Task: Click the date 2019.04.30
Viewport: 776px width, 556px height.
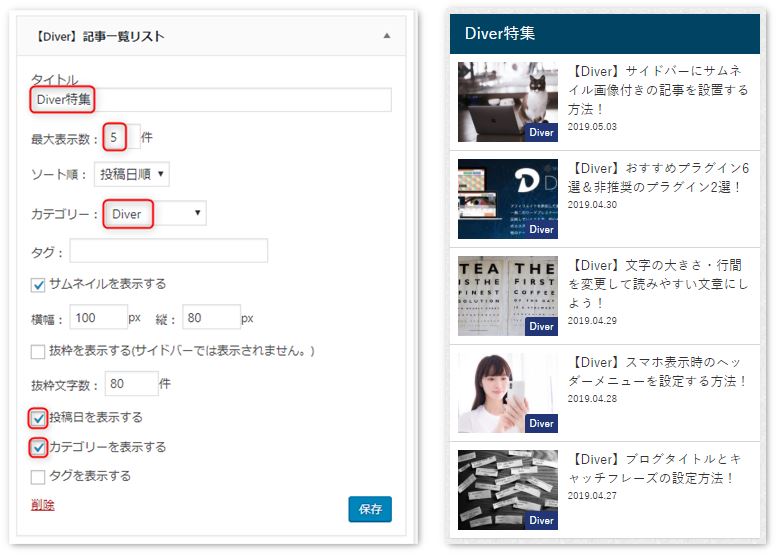Action: tap(592, 204)
